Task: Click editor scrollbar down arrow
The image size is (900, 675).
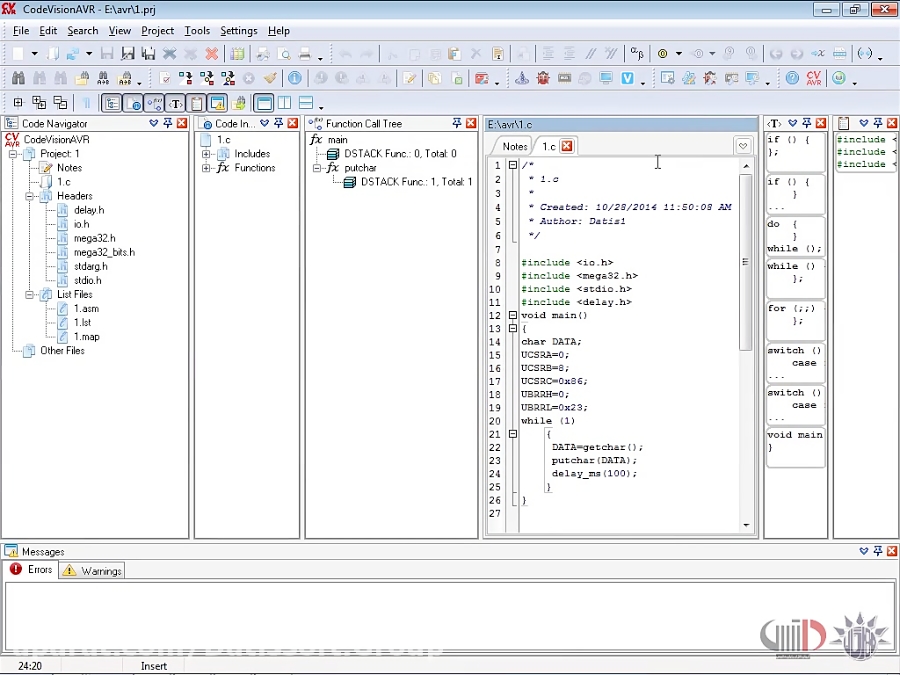Action: (x=746, y=525)
